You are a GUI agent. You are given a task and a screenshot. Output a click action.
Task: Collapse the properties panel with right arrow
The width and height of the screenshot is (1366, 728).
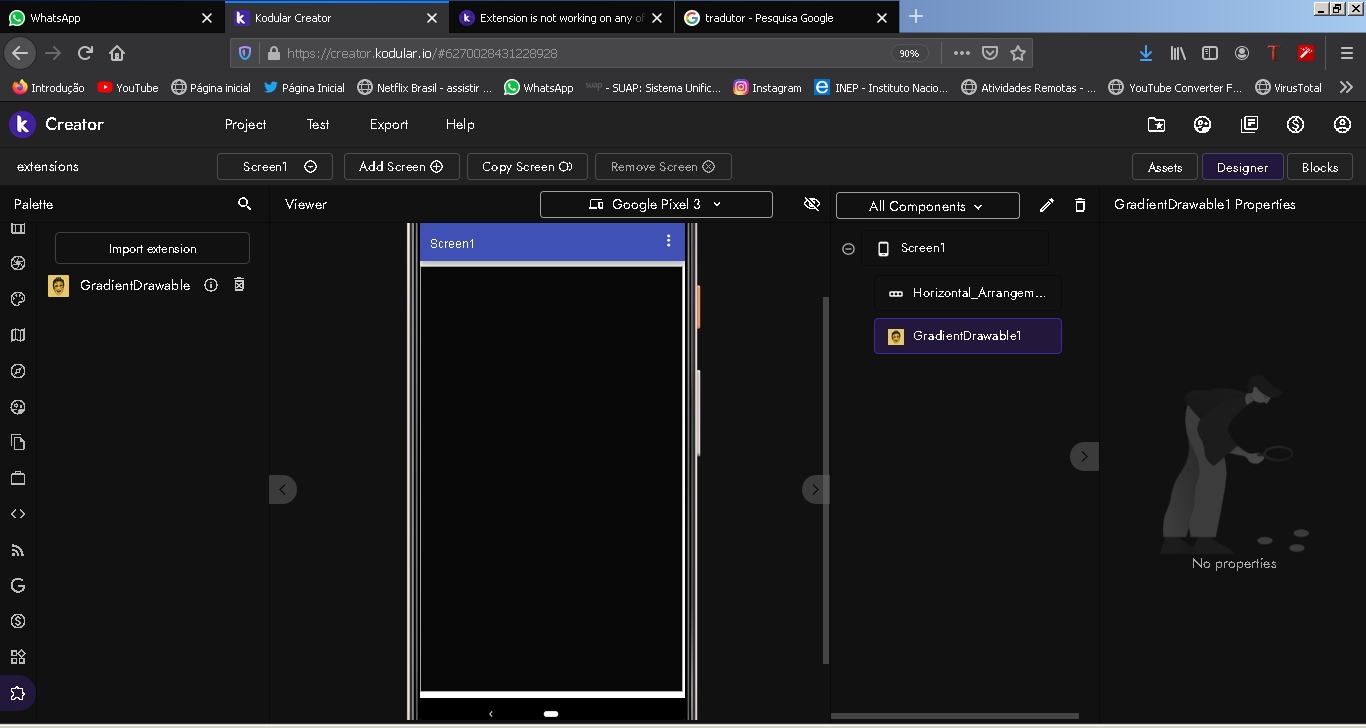coord(1084,456)
